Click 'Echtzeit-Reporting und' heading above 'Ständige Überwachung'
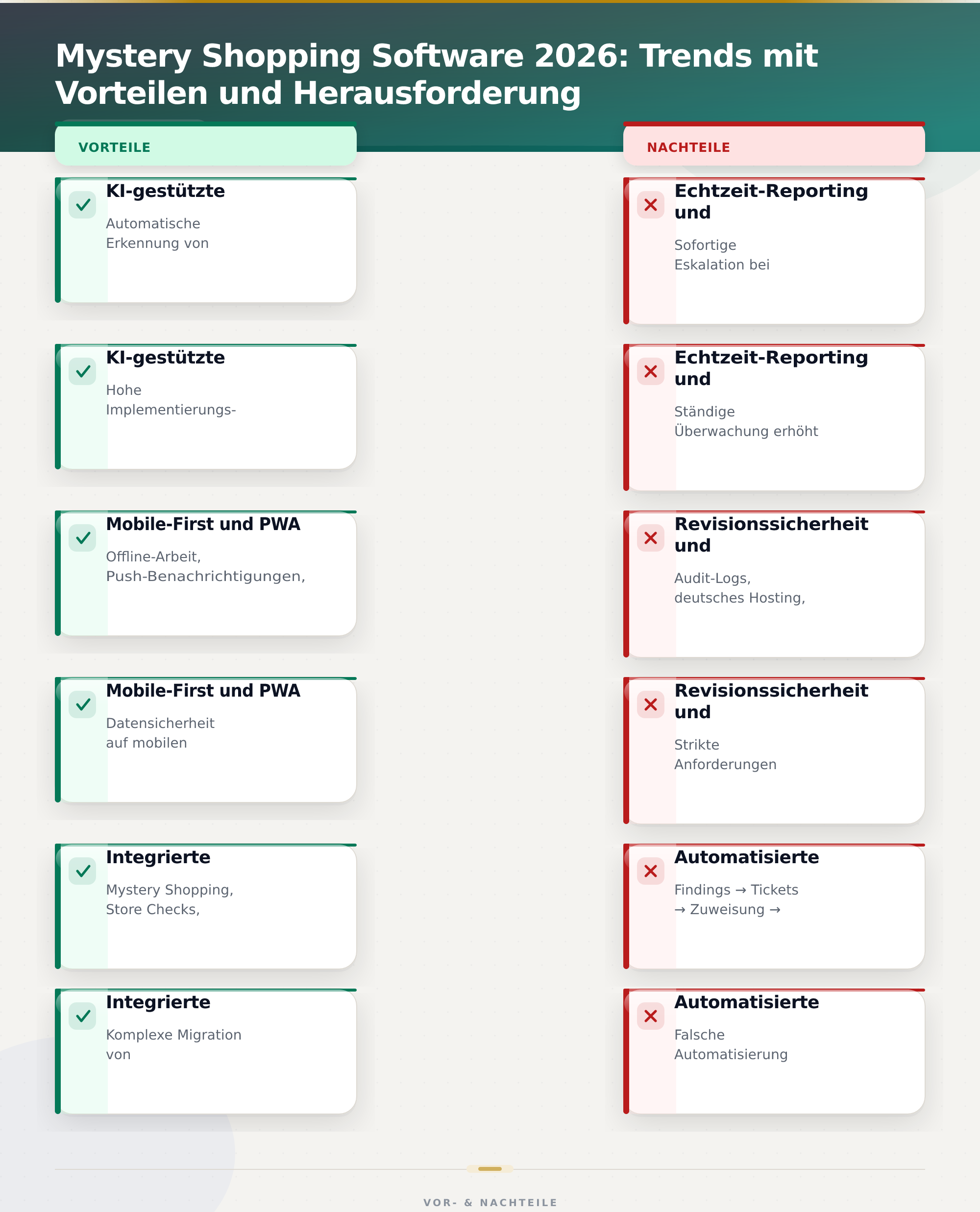The width and height of the screenshot is (980, 1212). coord(771,368)
